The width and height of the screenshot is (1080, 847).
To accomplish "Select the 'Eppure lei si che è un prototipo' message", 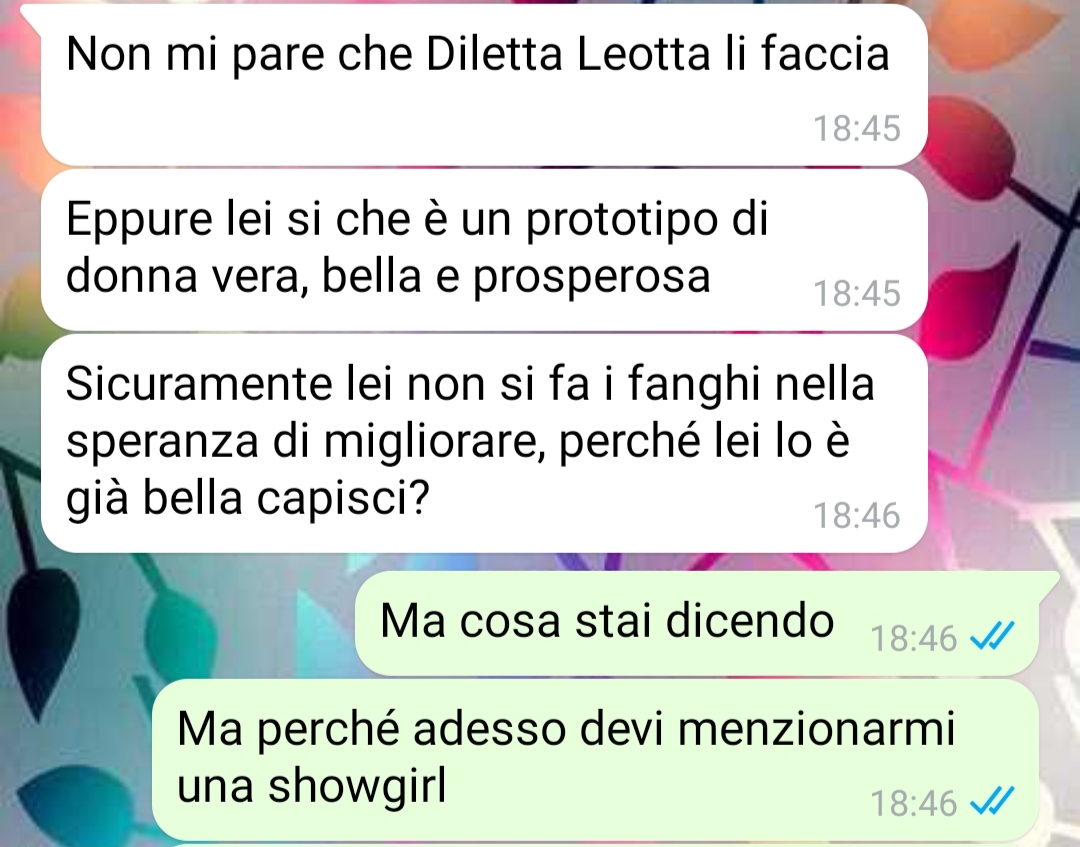I will [x=484, y=250].
